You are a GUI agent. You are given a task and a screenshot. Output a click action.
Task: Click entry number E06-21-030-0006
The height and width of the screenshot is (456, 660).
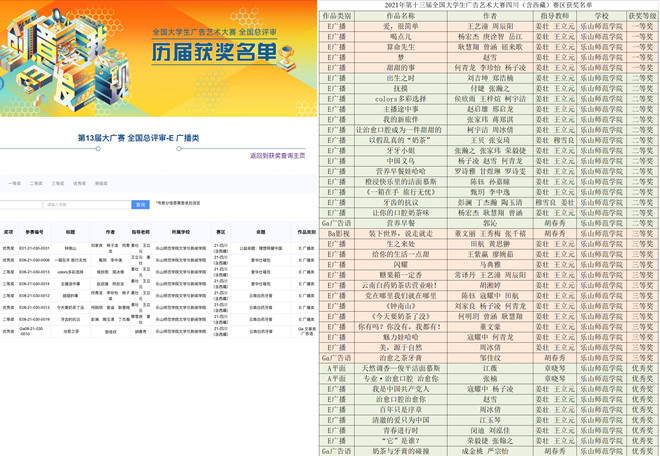coord(34,260)
